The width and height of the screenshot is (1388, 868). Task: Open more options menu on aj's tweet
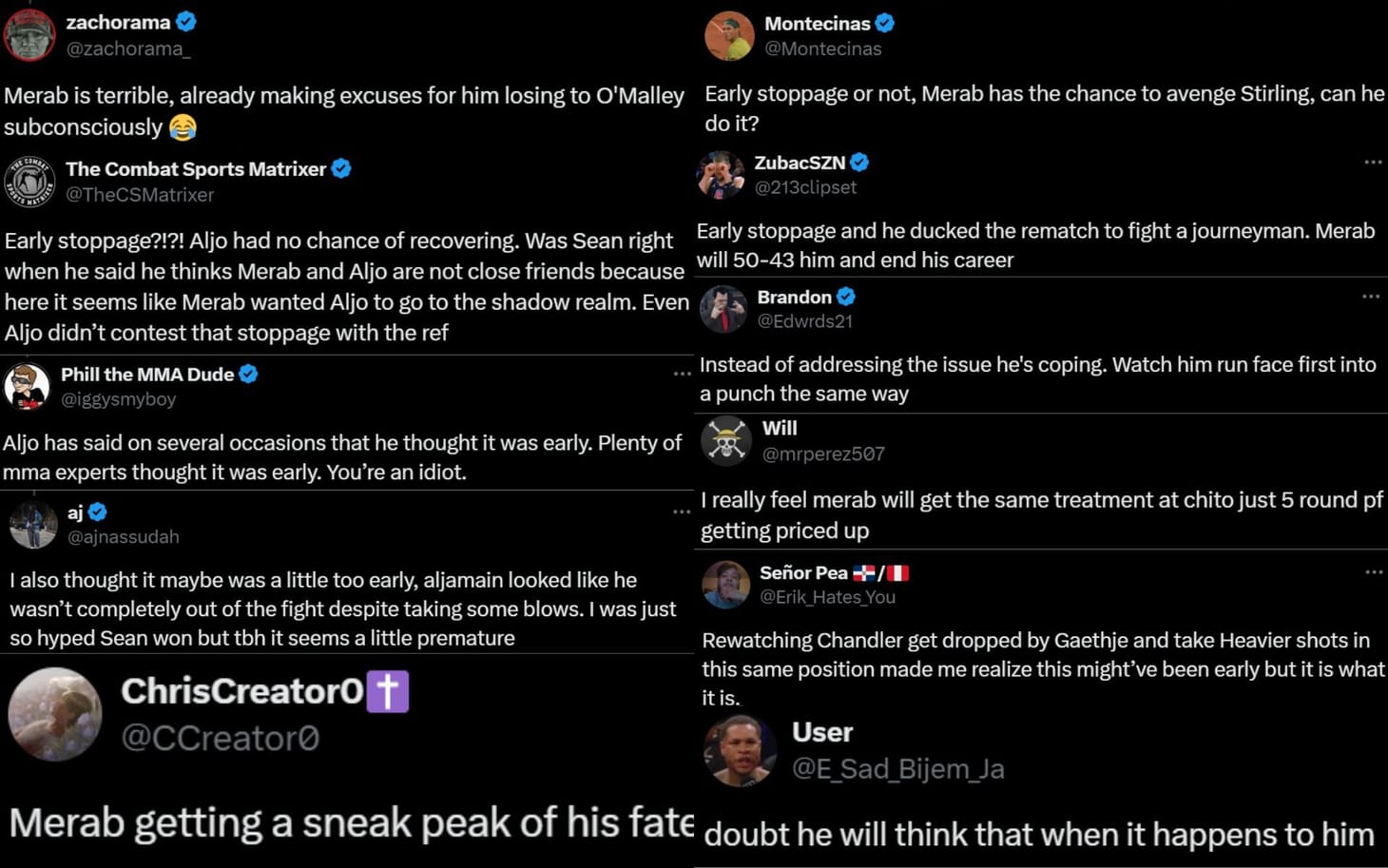[x=682, y=512]
